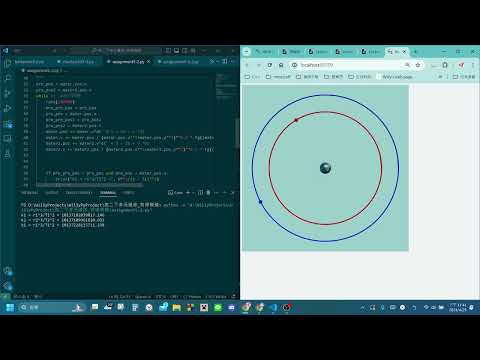Close the active browser tab
480x360 pixels.
(404, 52)
